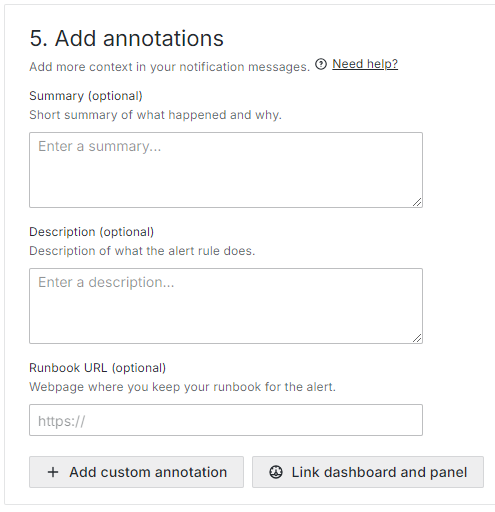This screenshot has height=512, width=495.
Task: Click Link dashboard and panel button
Action: (368, 472)
